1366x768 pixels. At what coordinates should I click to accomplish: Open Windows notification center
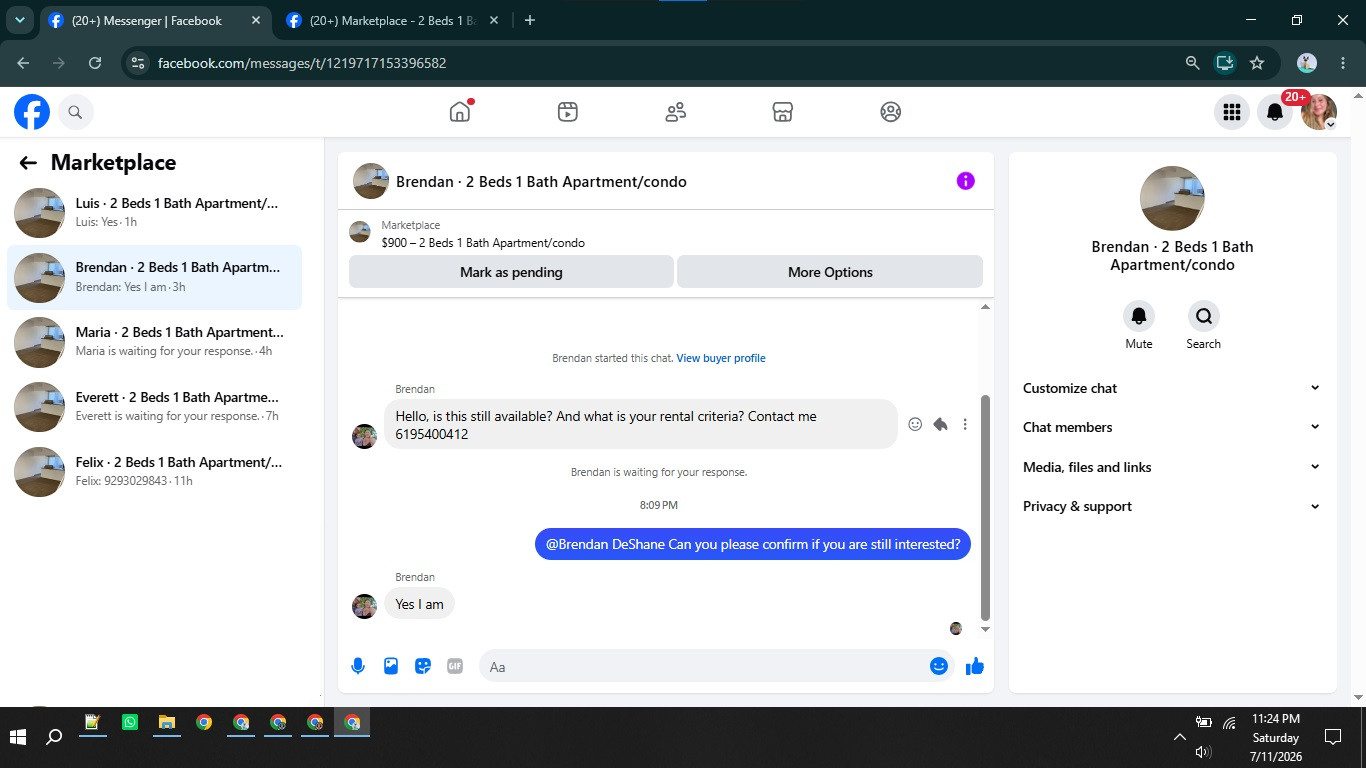pos(1332,737)
